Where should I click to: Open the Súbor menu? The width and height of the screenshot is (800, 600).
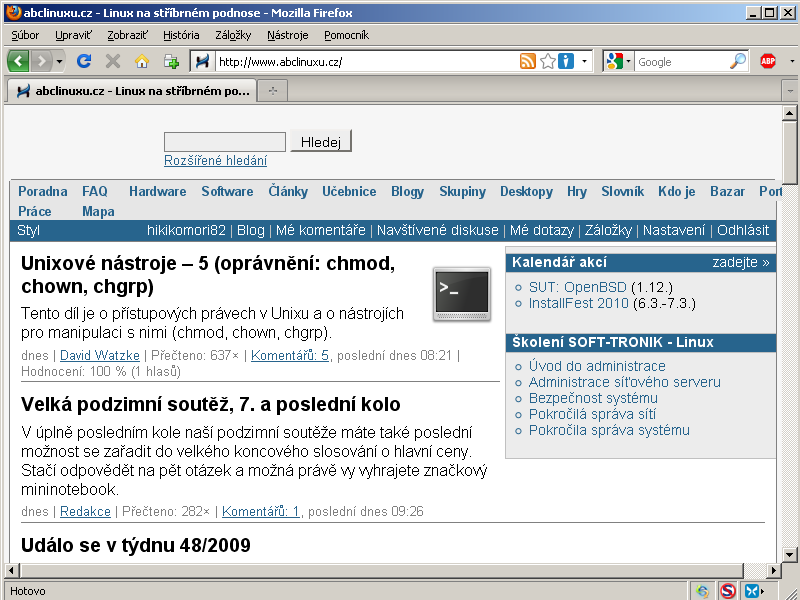(25, 35)
